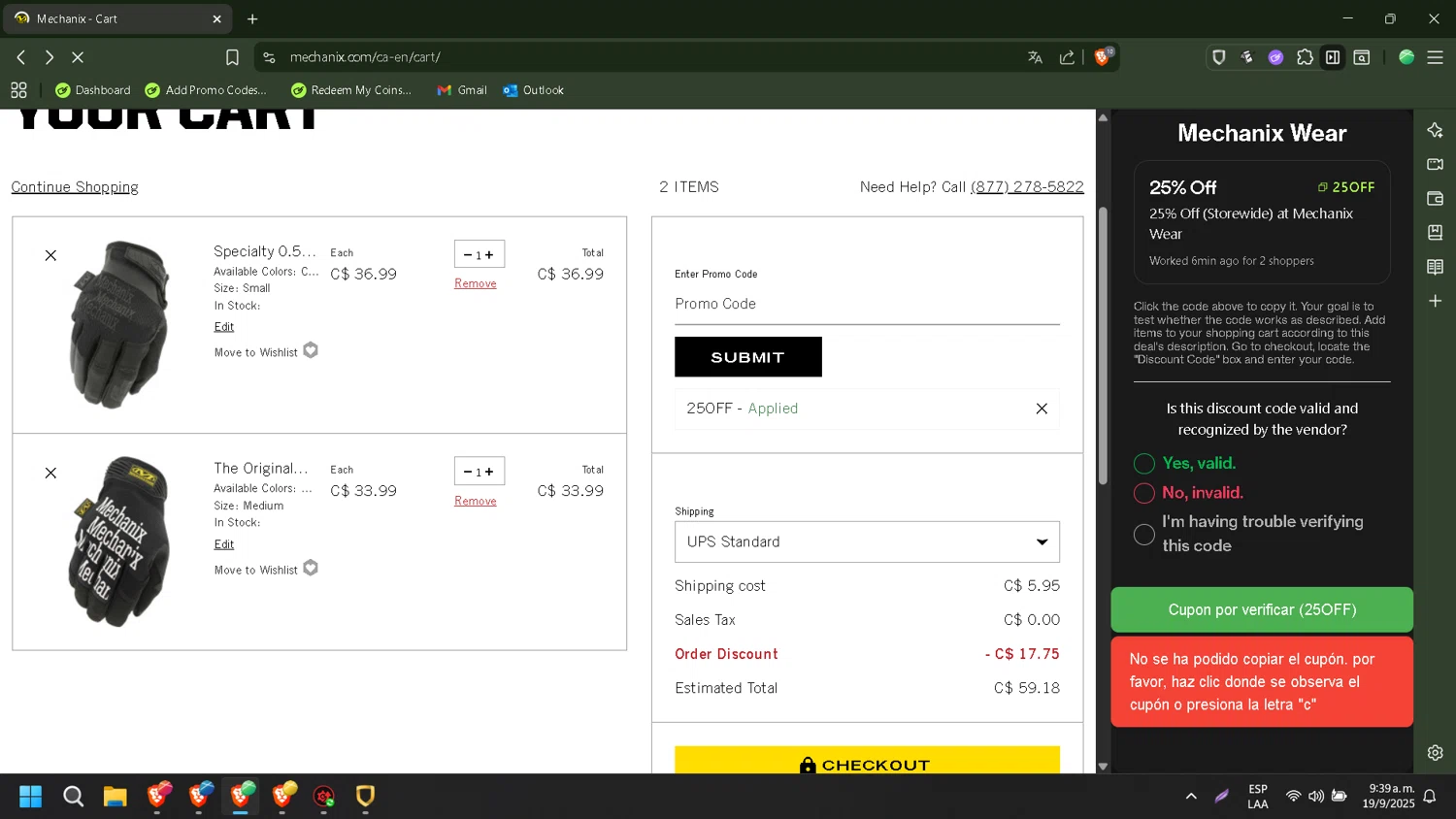Open the translate page icon
1456x819 pixels.
pyautogui.click(x=1035, y=57)
